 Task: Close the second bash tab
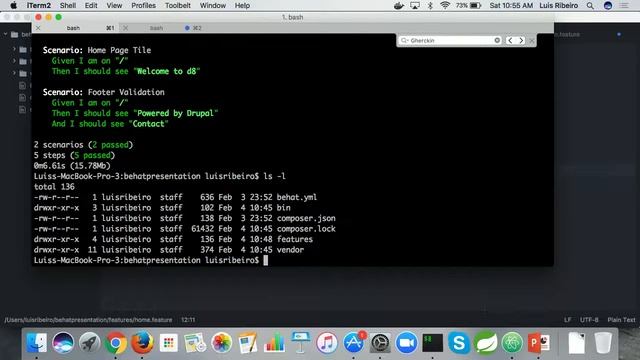125,28
